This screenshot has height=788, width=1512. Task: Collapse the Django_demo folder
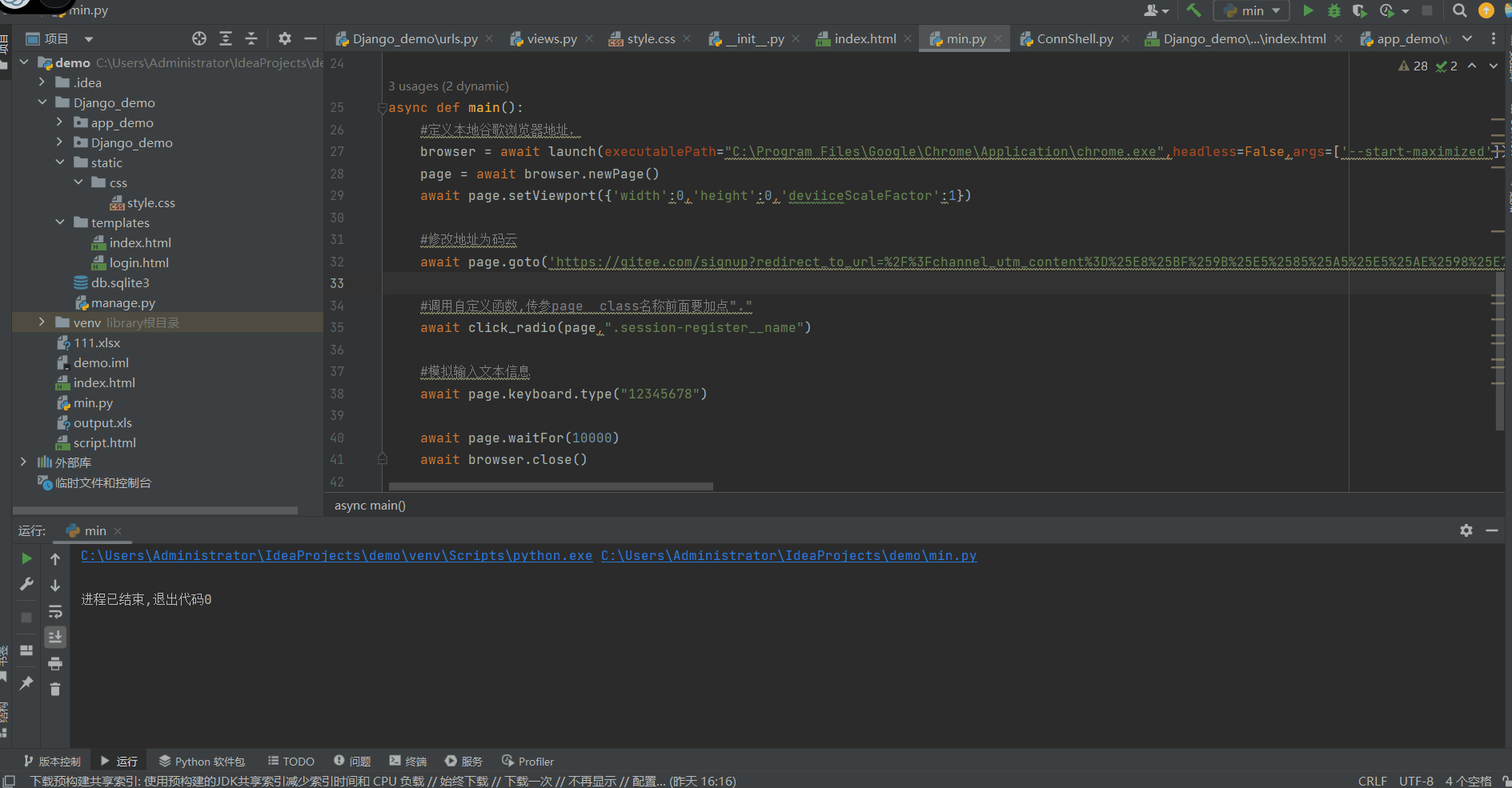point(43,102)
